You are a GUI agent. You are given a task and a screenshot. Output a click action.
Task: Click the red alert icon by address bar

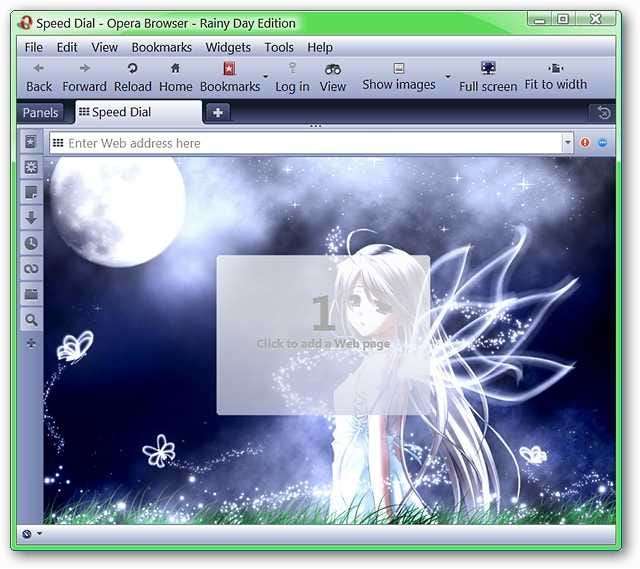[585, 142]
